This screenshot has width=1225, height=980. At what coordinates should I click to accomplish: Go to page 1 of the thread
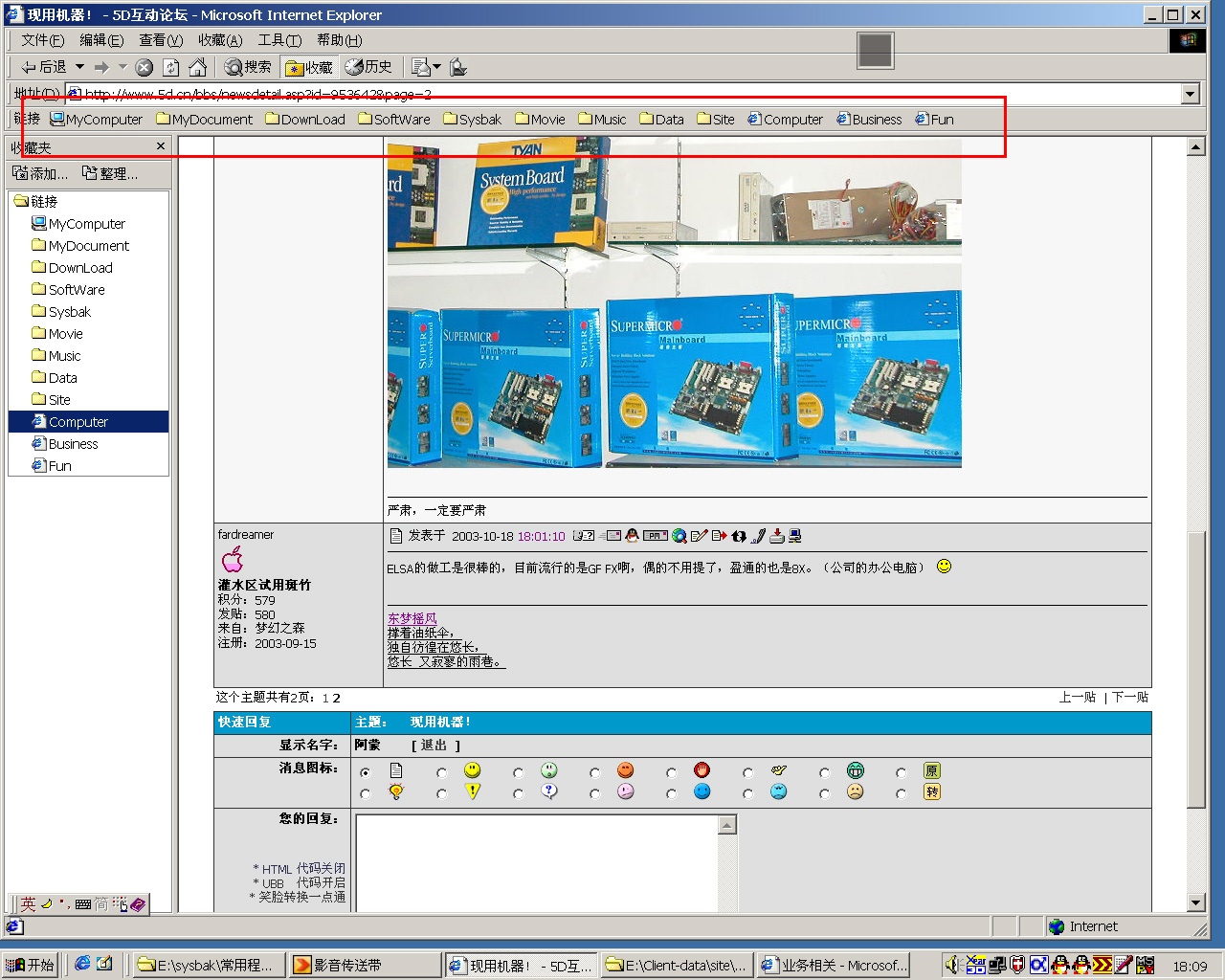pyautogui.click(x=325, y=698)
